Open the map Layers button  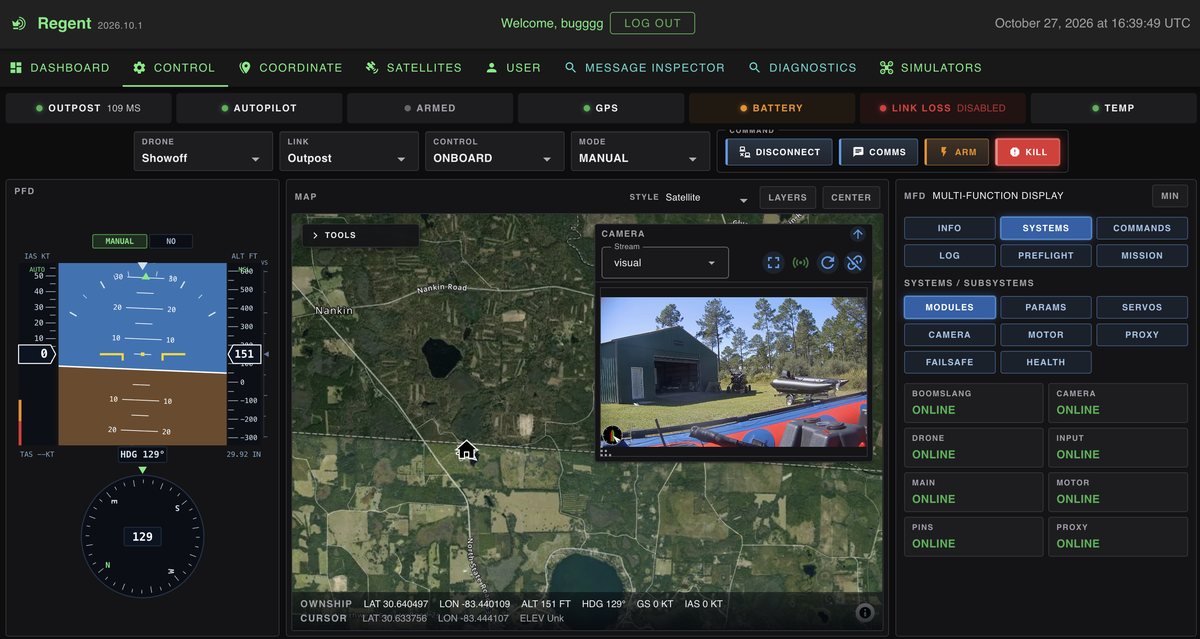[787, 198]
